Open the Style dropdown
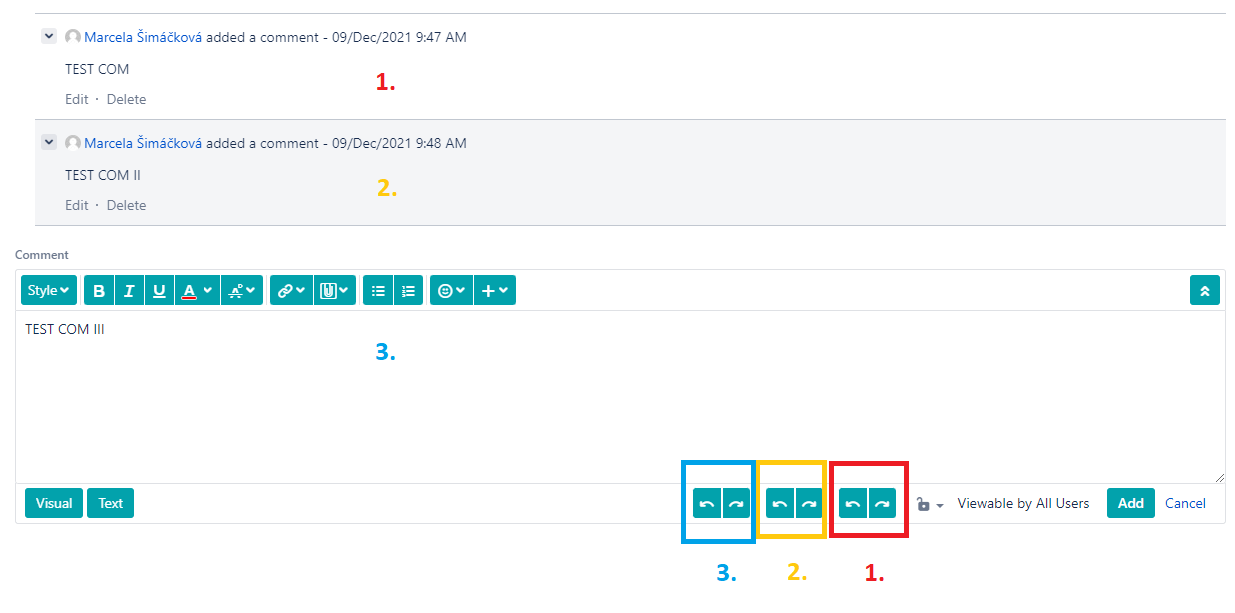The width and height of the screenshot is (1235, 613). tap(49, 291)
